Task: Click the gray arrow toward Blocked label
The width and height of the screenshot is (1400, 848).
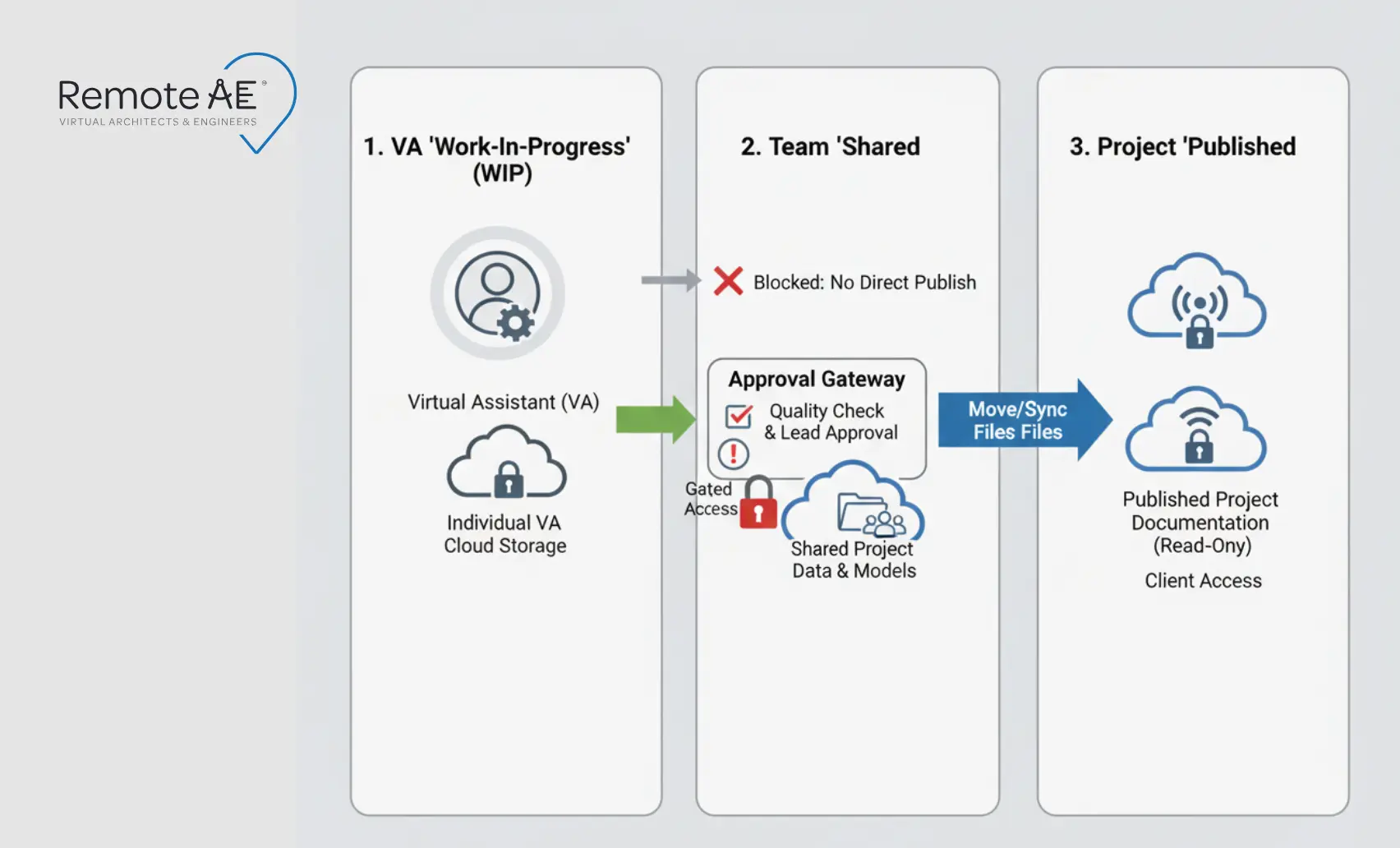Action: click(670, 280)
